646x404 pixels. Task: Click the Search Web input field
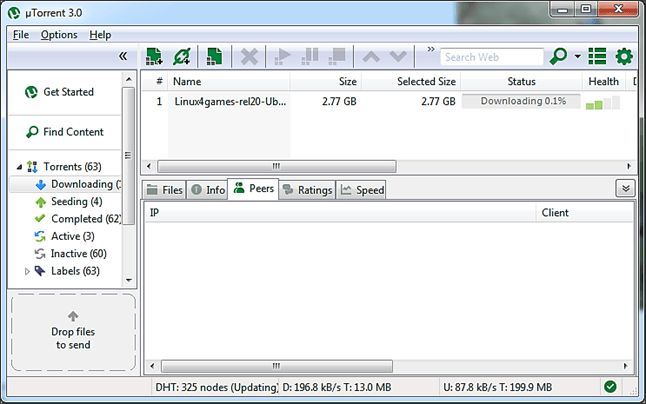click(492, 57)
